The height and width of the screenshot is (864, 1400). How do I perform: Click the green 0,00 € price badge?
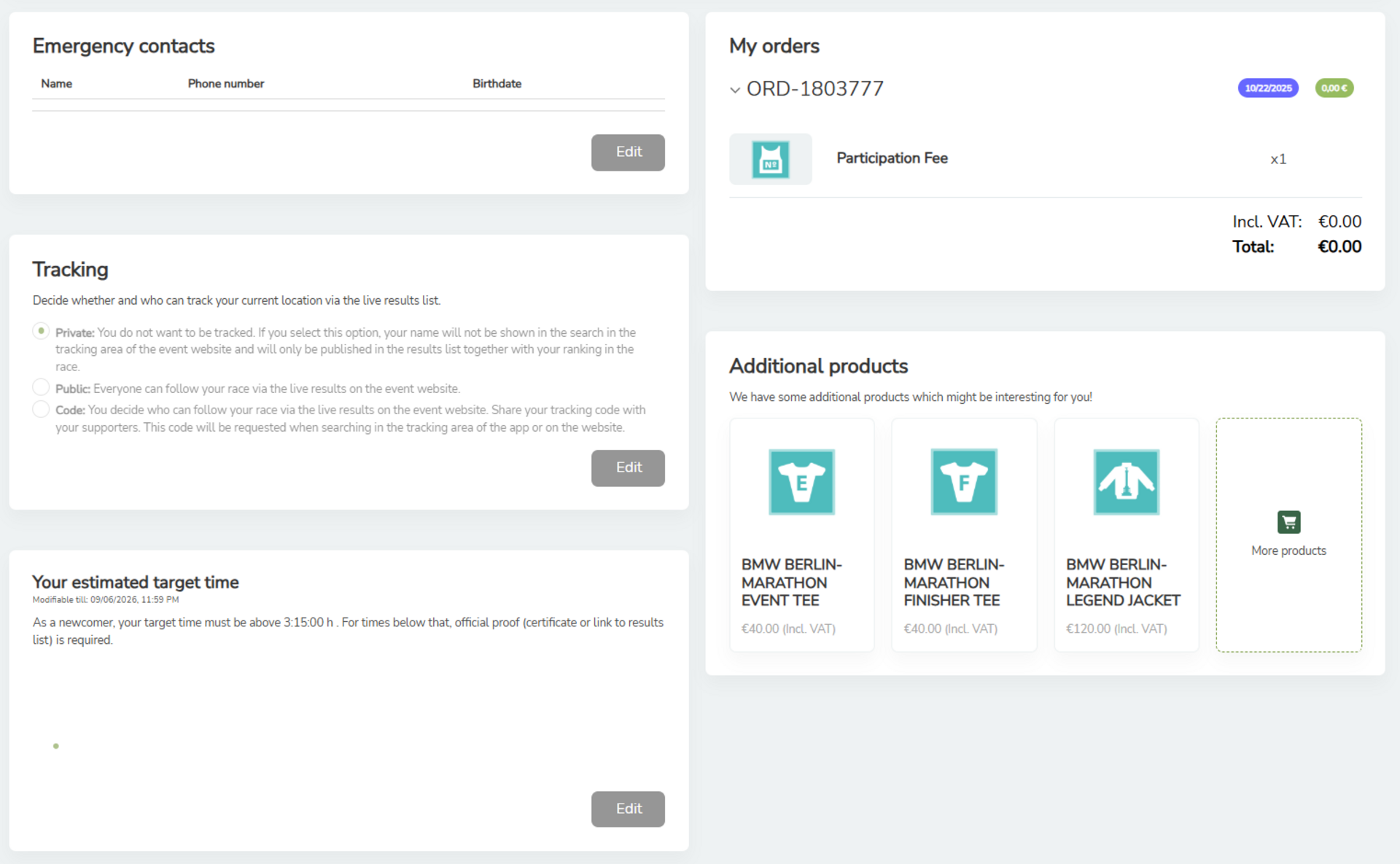tap(1334, 88)
